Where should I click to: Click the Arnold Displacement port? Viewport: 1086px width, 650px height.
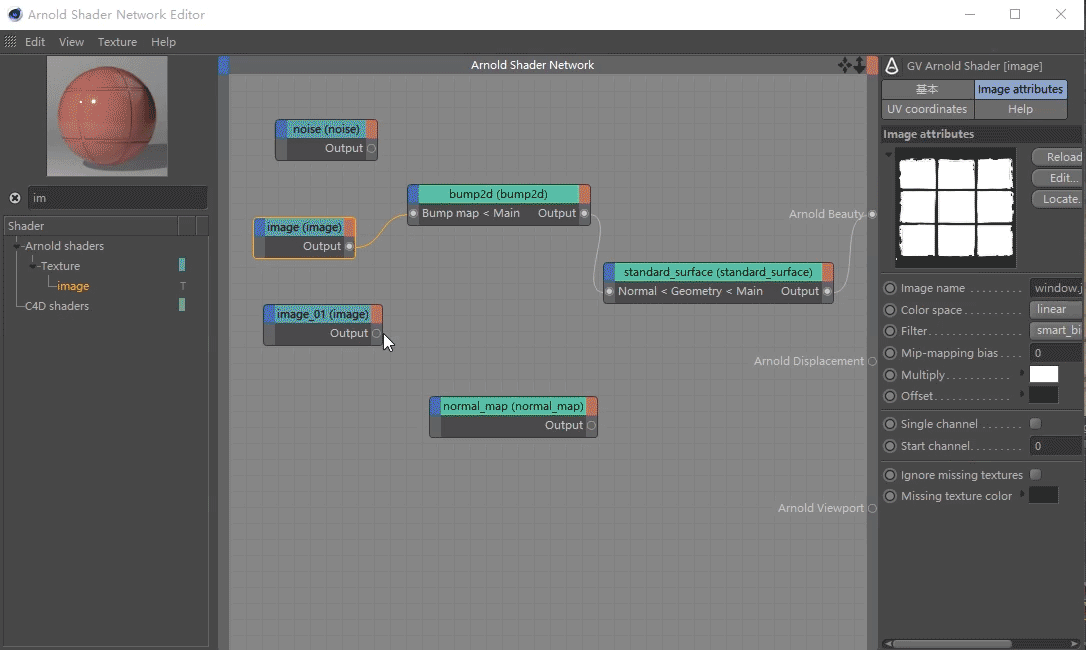(872, 361)
